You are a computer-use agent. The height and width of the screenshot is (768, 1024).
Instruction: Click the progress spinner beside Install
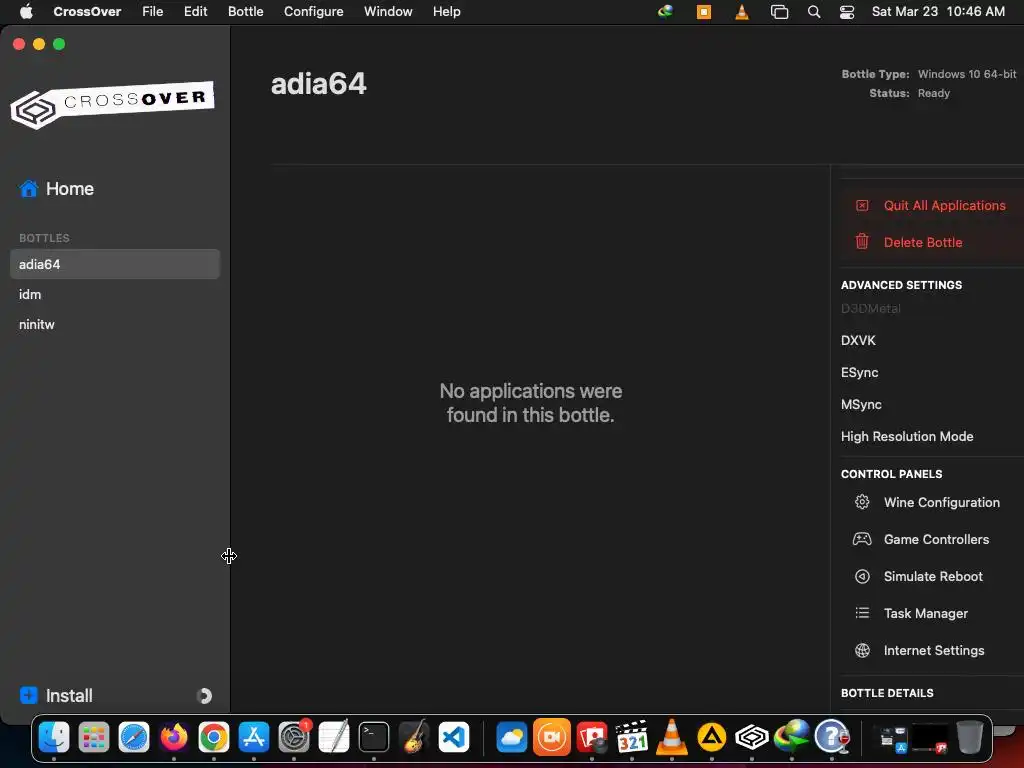[204, 696]
